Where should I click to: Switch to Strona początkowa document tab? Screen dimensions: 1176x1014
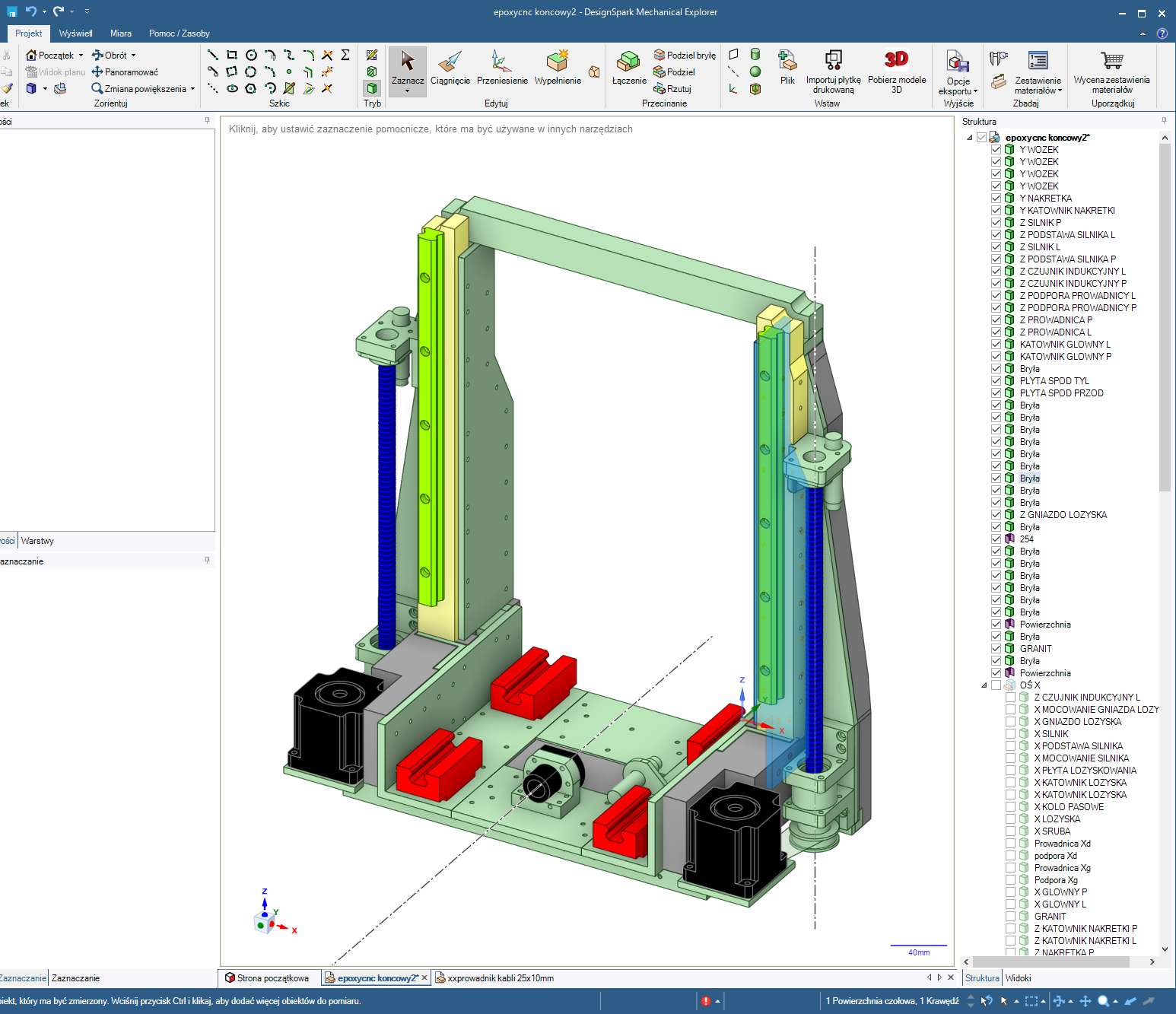(x=267, y=978)
